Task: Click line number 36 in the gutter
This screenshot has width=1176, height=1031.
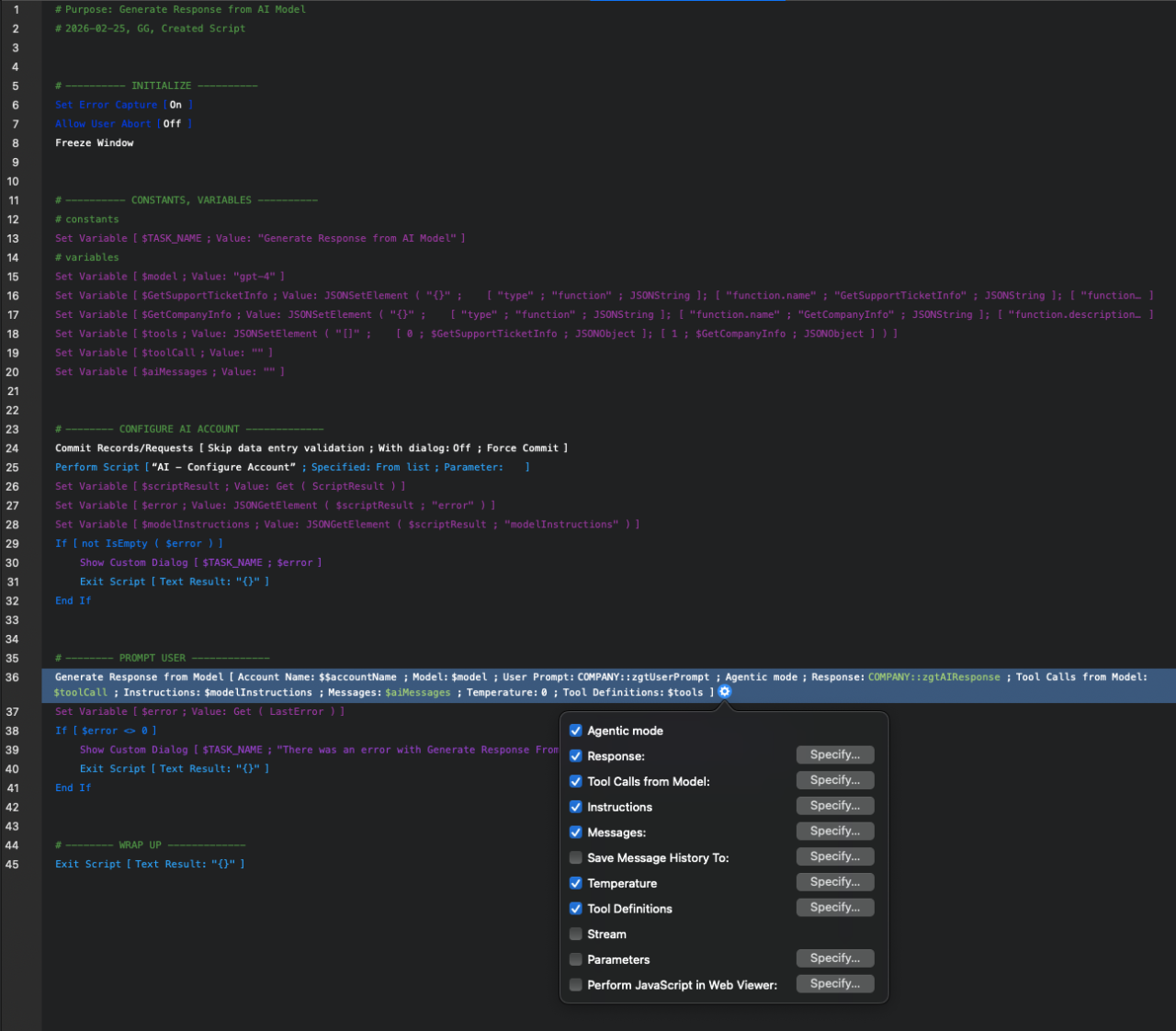Action: click(x=13, y=677)
